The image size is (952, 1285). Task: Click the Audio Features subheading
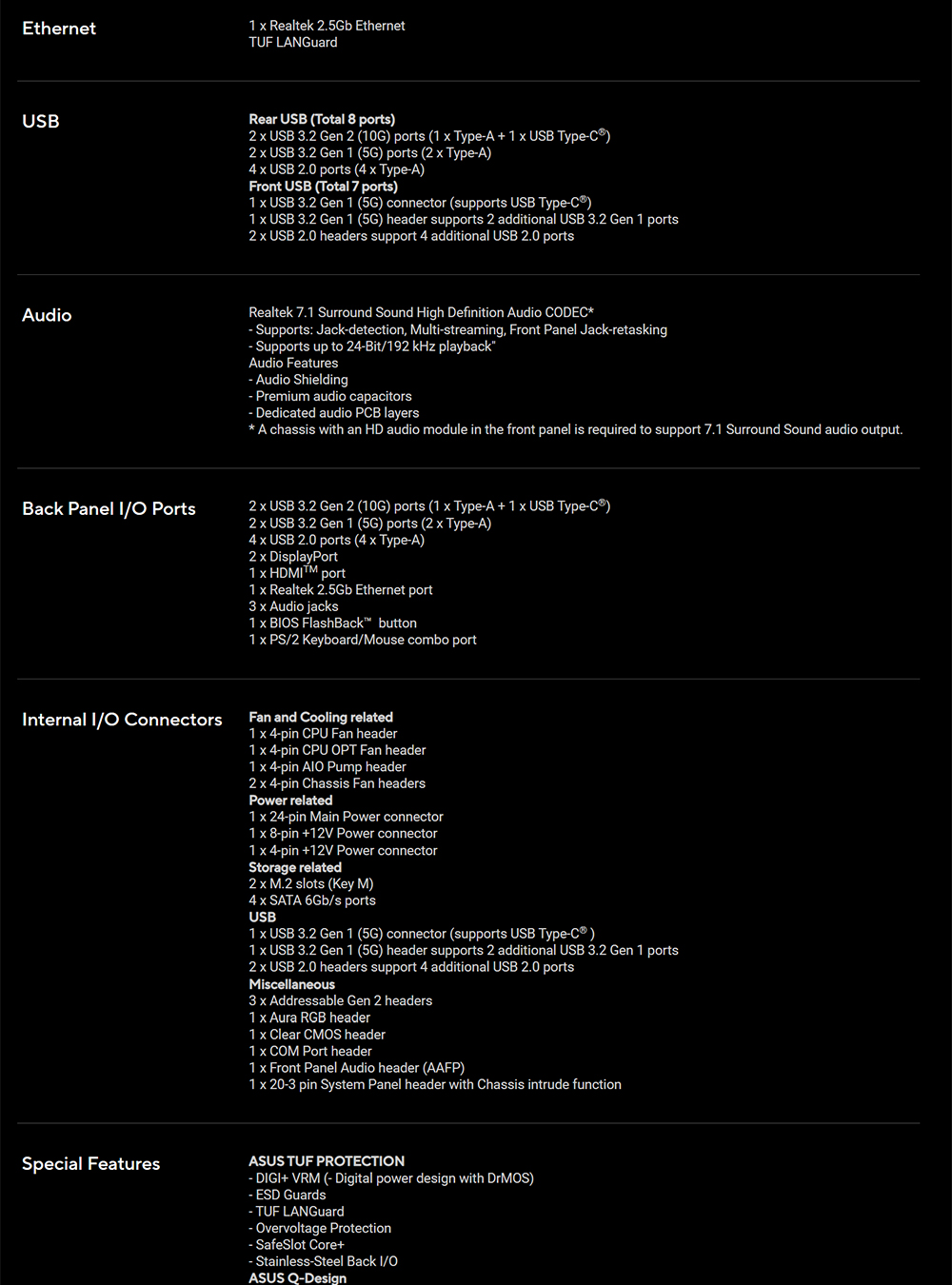293,363
